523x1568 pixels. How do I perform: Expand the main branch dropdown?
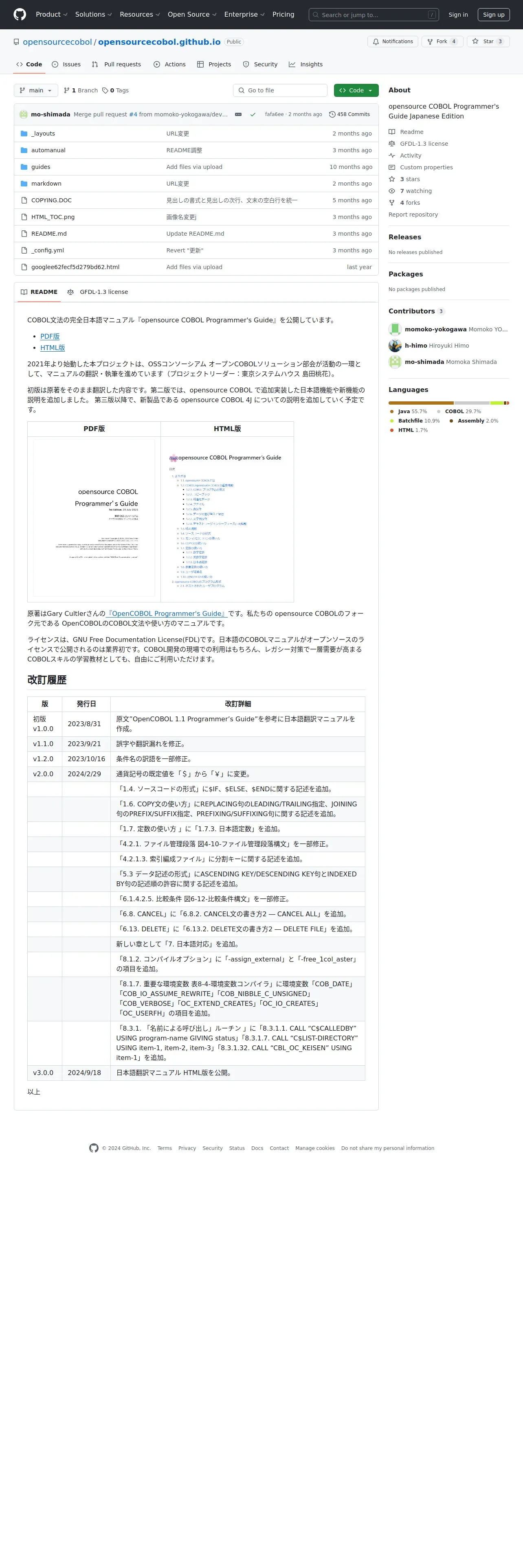(x=36, y=90)
